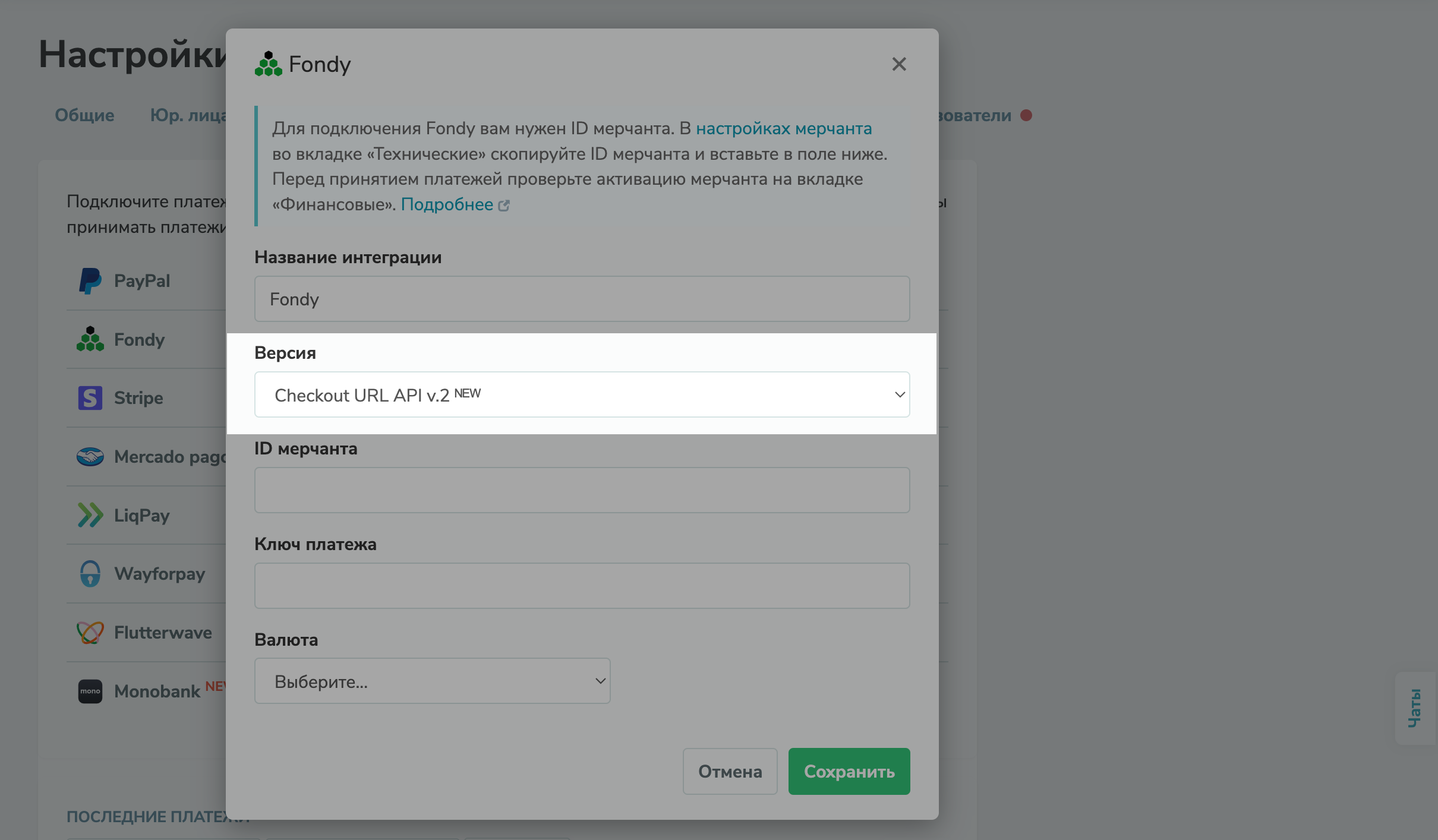Click the Flutterwave logo icon
This screenshot has width=1438, height=840.
click(x=90, y=633)
